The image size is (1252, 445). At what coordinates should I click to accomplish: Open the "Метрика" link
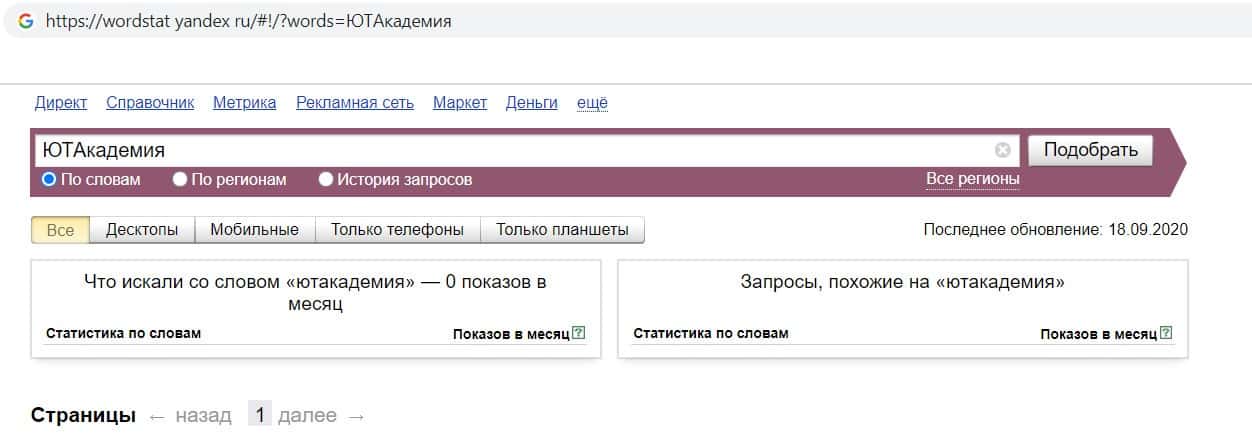click(x=244, y=102)
